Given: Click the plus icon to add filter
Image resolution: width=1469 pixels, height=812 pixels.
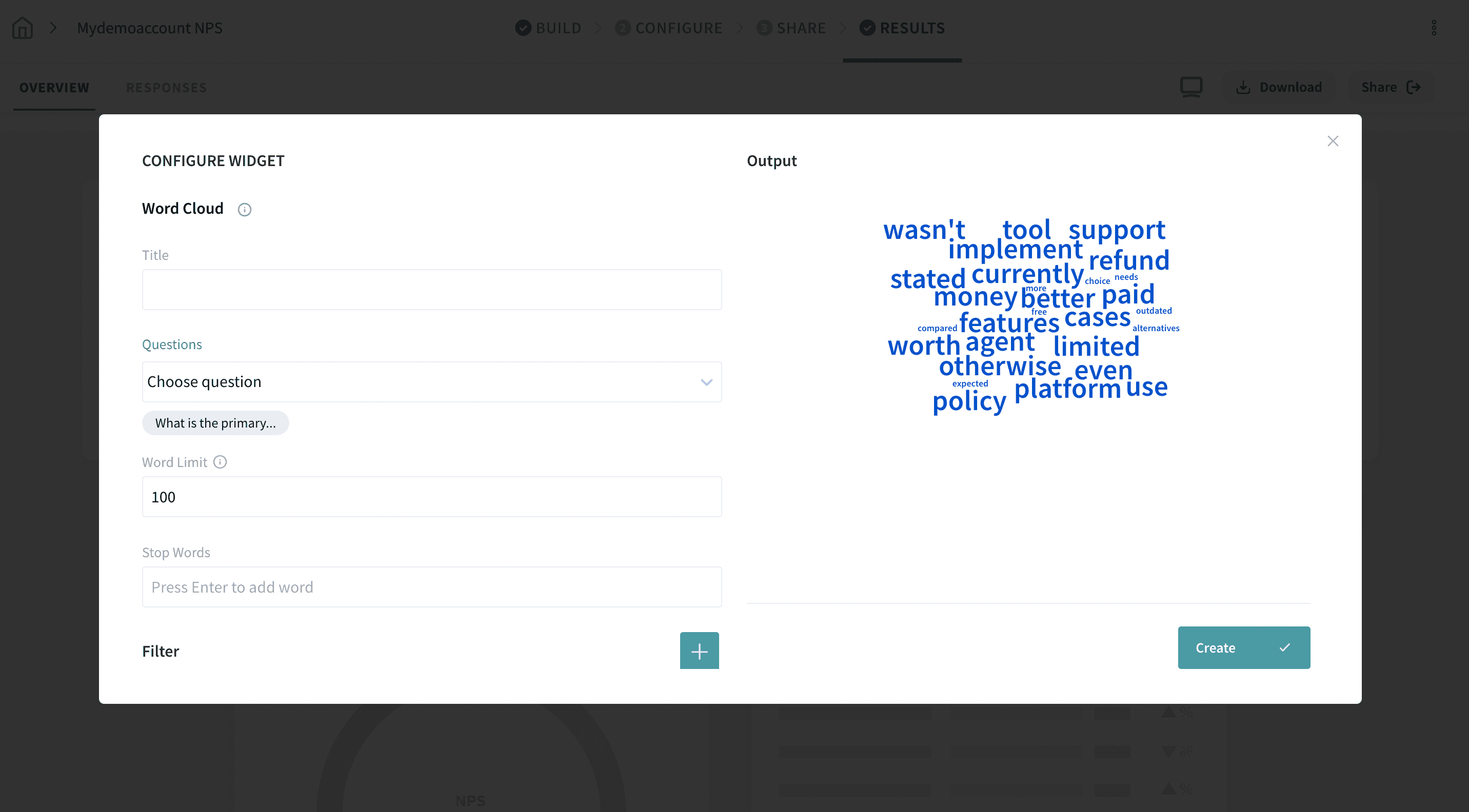Looking at the screenshot, I should click(x=699, y=650).
